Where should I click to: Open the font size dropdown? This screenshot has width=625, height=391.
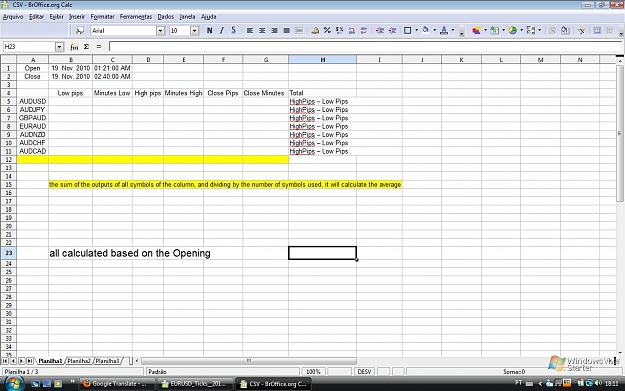click(x=195, y=31)
